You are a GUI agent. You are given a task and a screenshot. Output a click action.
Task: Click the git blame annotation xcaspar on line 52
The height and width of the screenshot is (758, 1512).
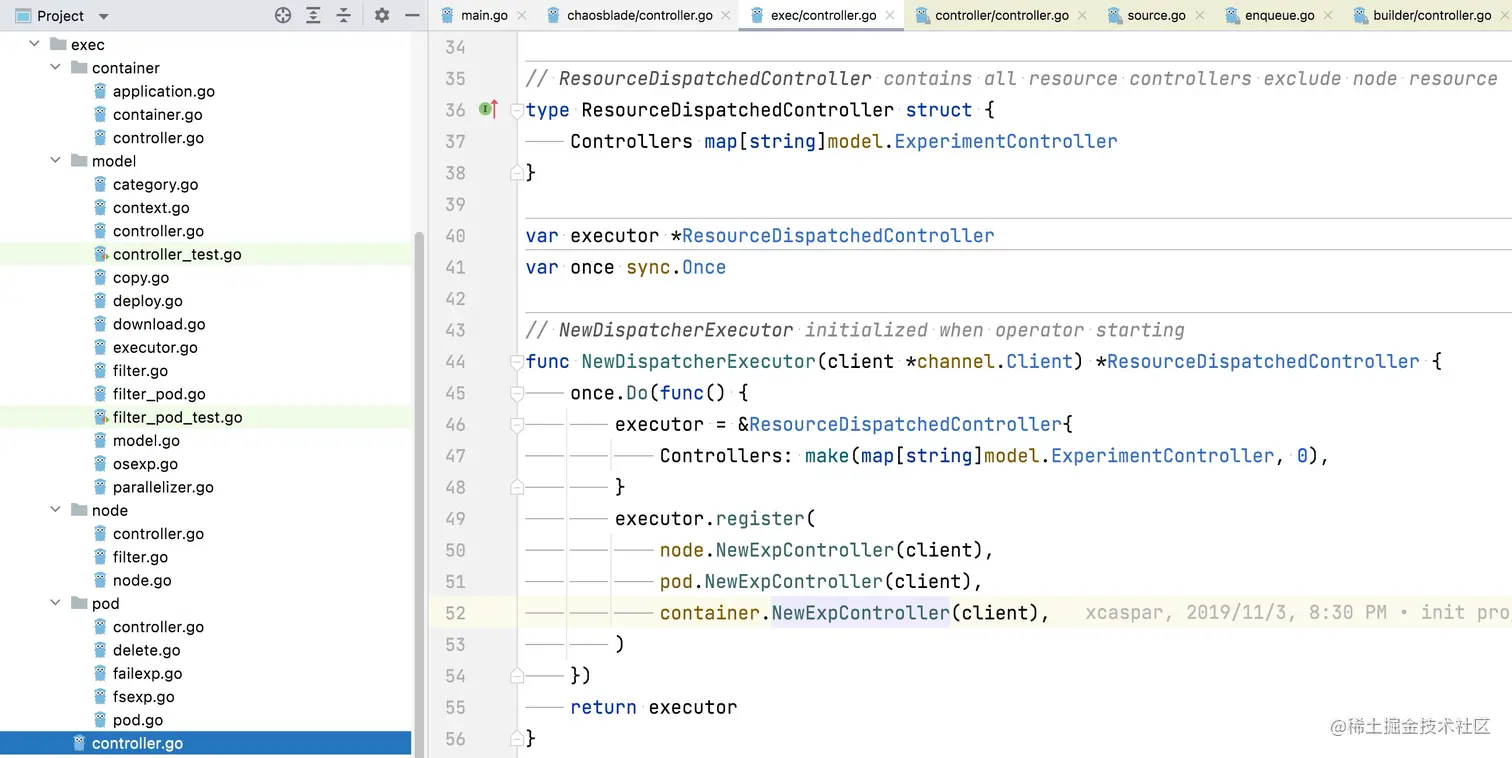pyautogui.click(x=1296, y=613)
